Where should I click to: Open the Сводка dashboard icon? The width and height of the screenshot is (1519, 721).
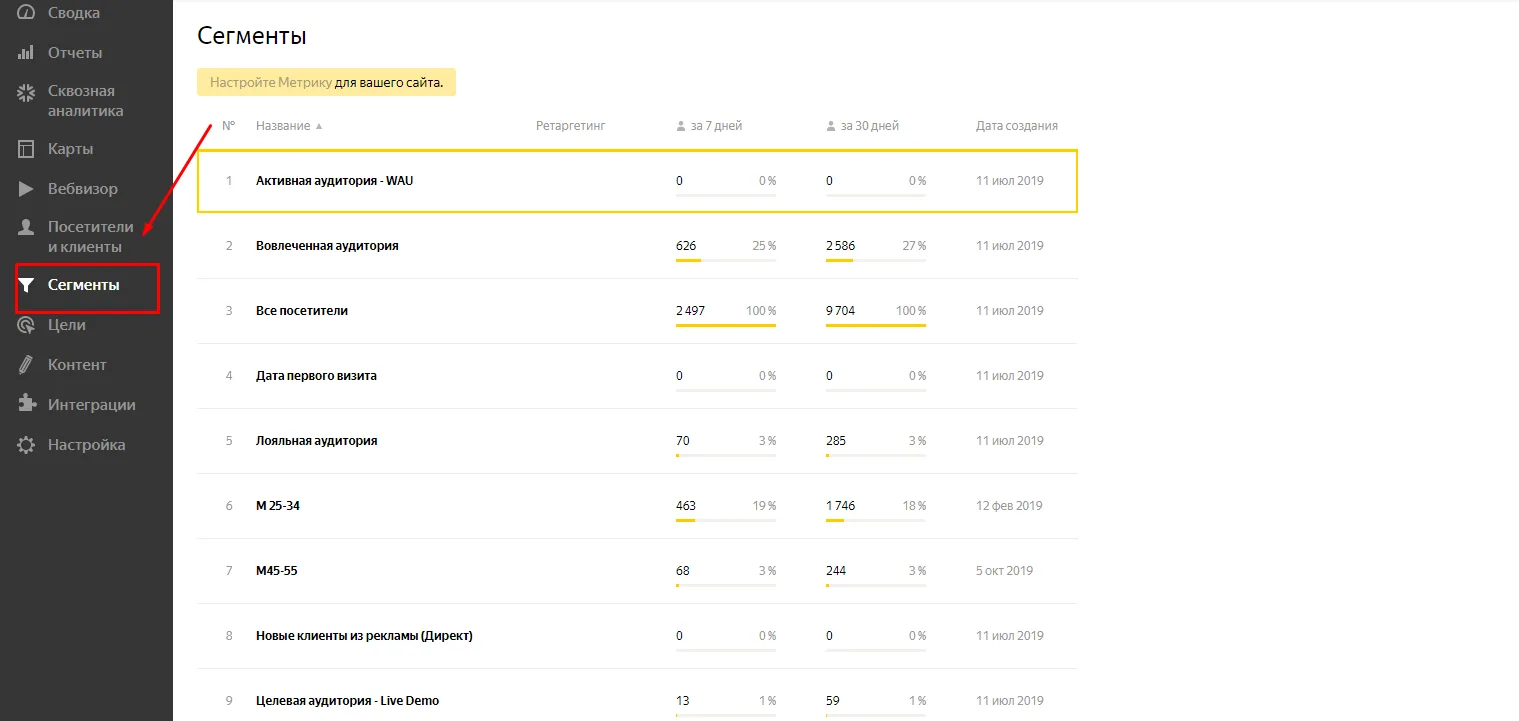tap(26, 13)
